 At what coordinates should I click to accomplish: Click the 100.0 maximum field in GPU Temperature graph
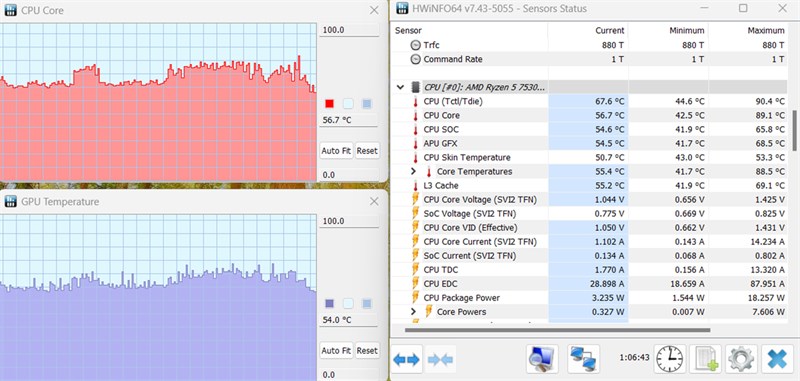349,221
